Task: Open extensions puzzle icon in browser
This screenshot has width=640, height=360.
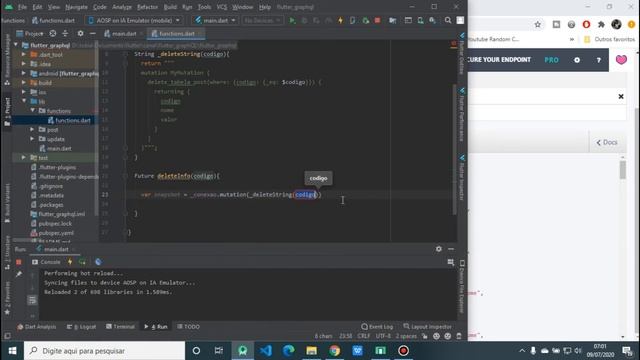Action: coord(601,24)
